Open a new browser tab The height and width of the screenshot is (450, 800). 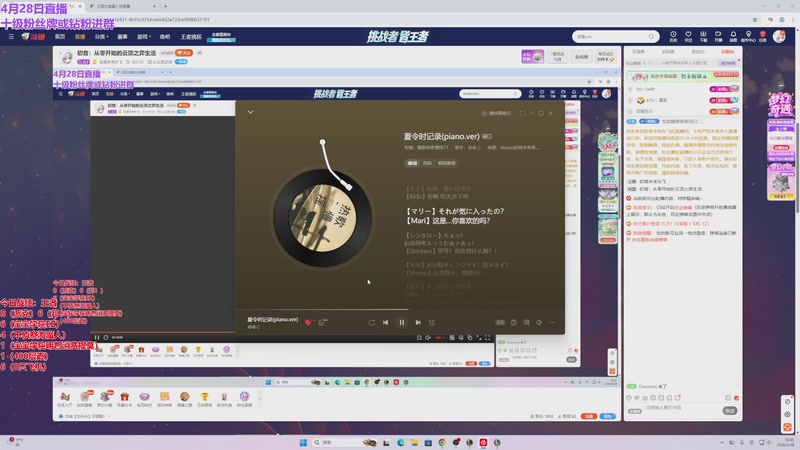point(165,6)
